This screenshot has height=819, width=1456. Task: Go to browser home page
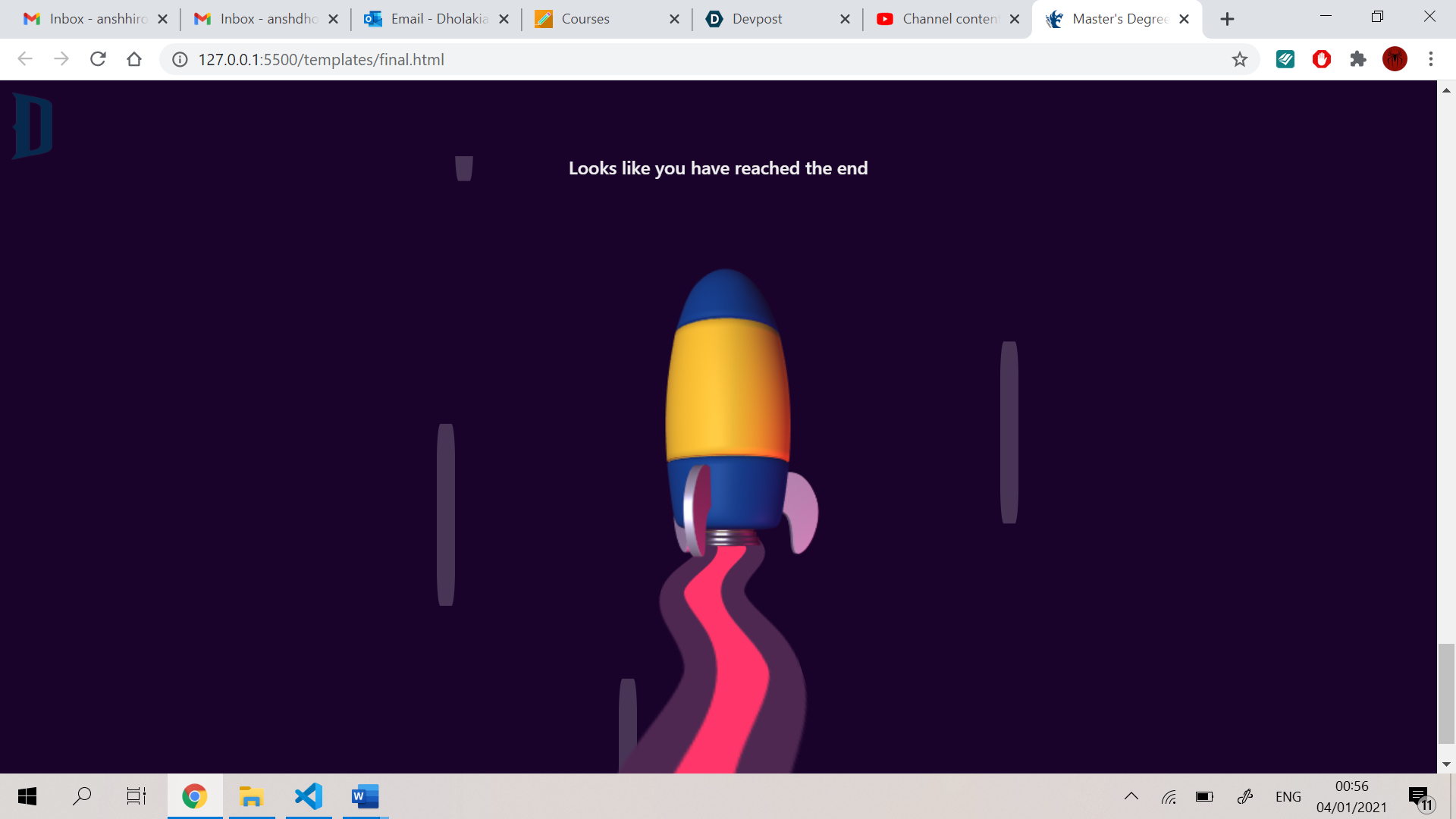pyautogui.click(x=134, y=59)
